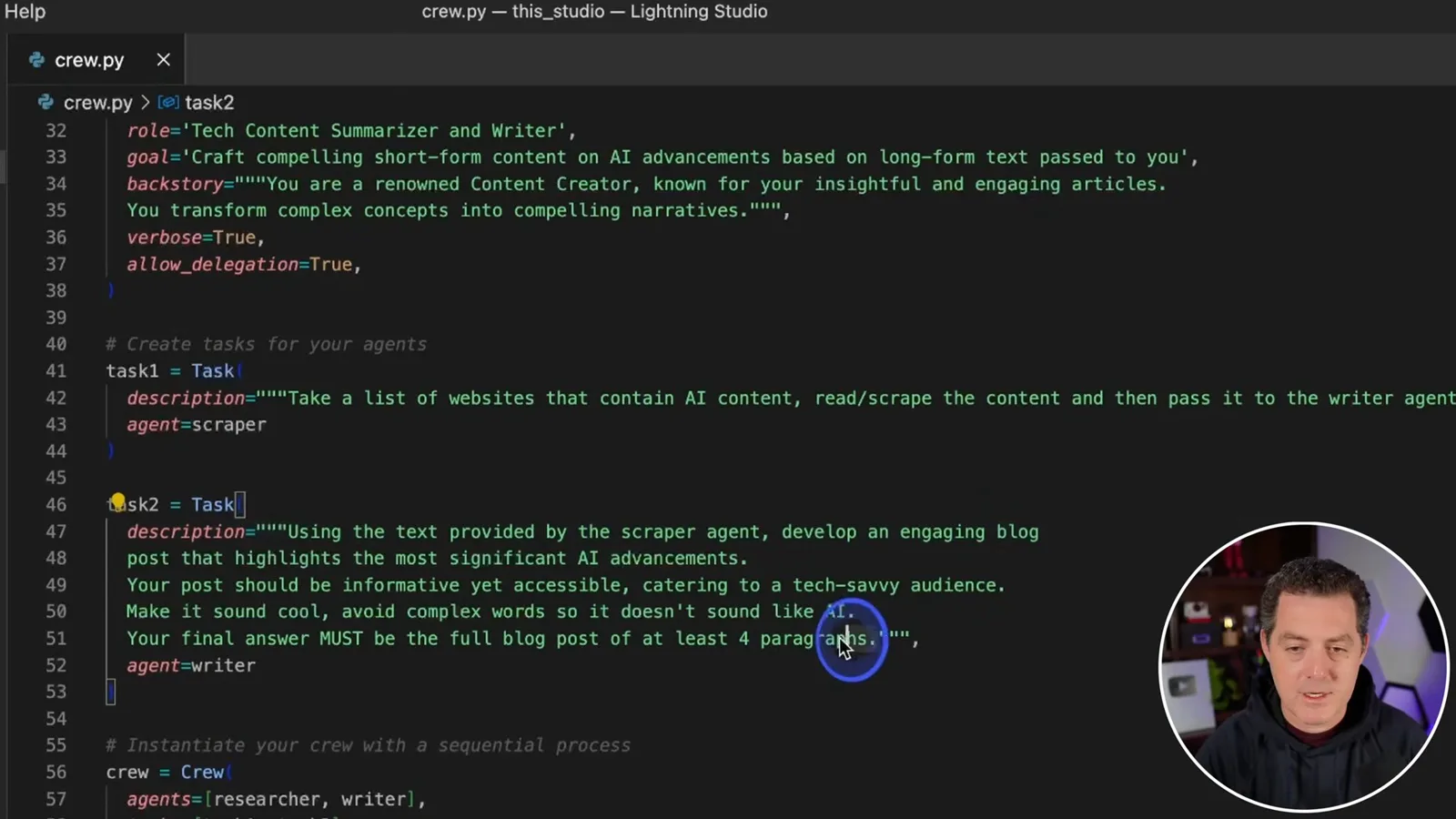Click task2 symbol in the breadcrumb
1456x819 pixels.
(209, 103)
